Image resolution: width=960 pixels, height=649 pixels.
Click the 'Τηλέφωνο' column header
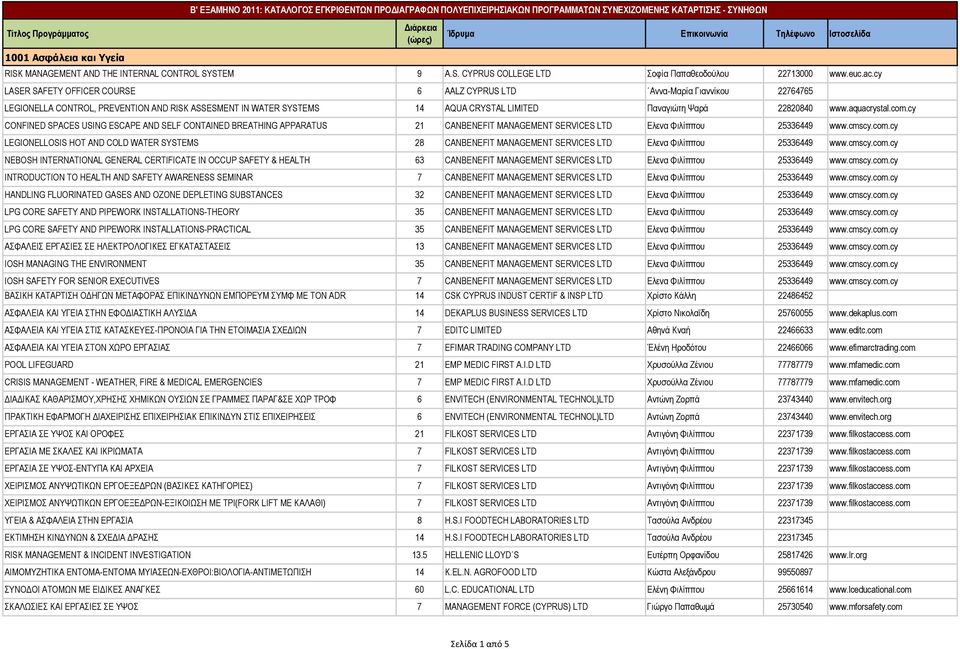click(795, 34)
